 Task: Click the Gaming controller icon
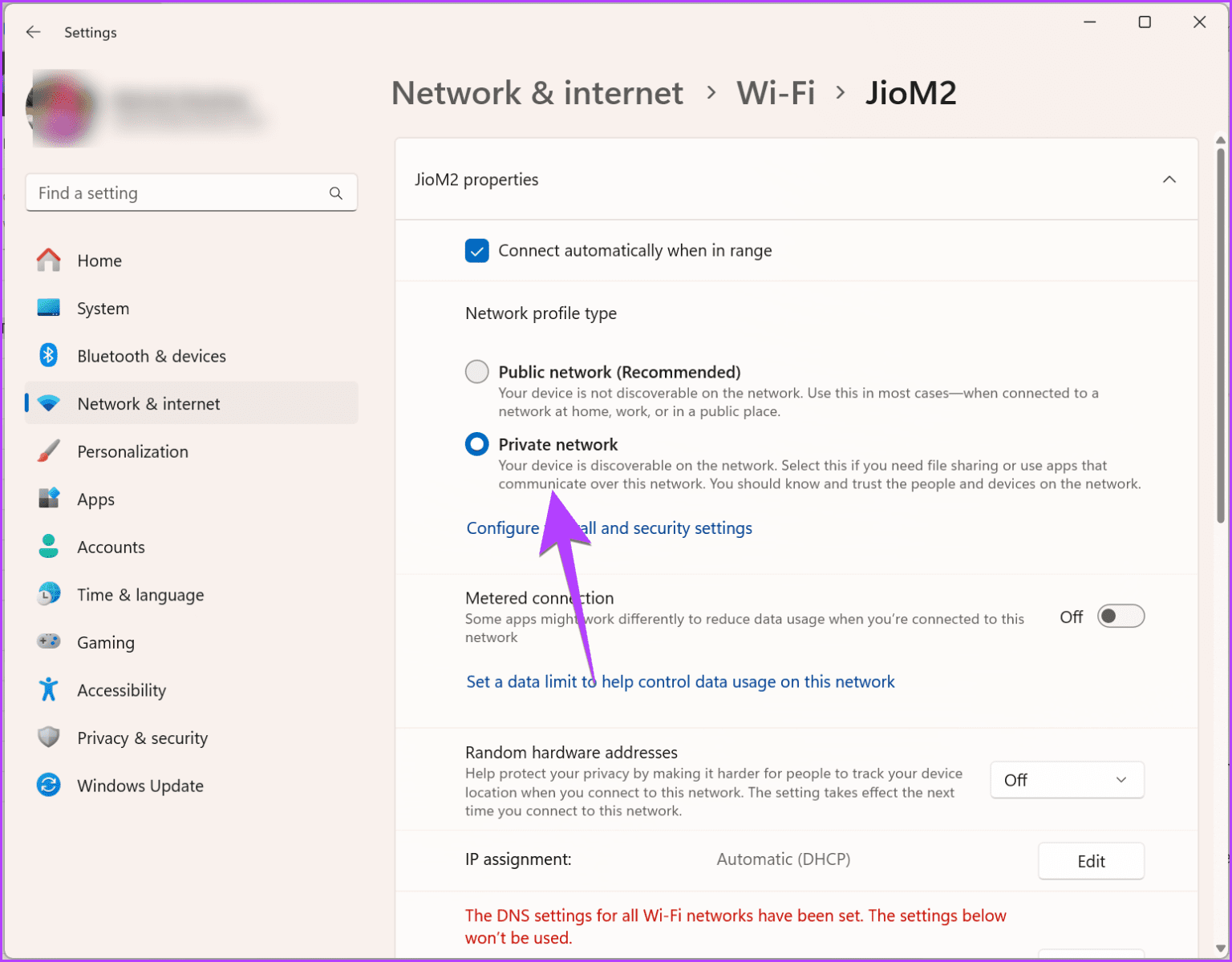49,642
